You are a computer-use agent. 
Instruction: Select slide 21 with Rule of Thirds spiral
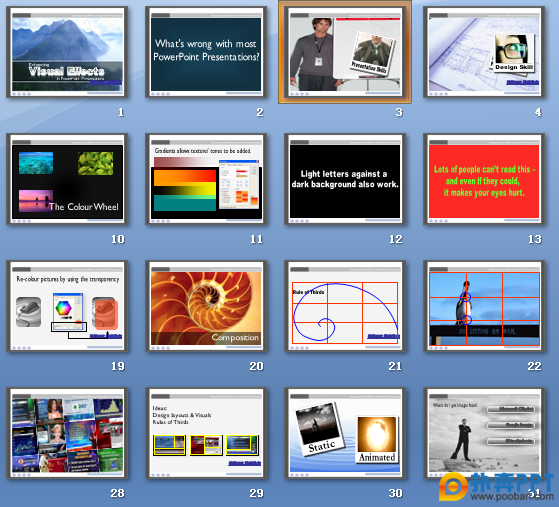pos(345,306)
